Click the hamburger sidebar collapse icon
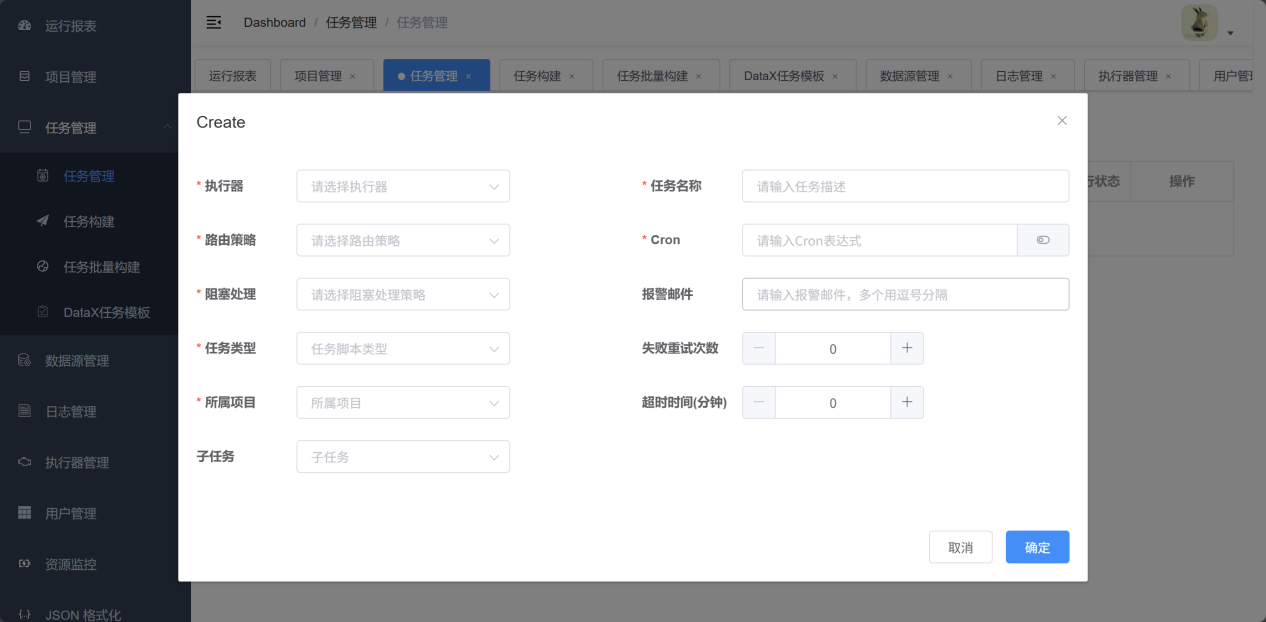 coord(213,22)
